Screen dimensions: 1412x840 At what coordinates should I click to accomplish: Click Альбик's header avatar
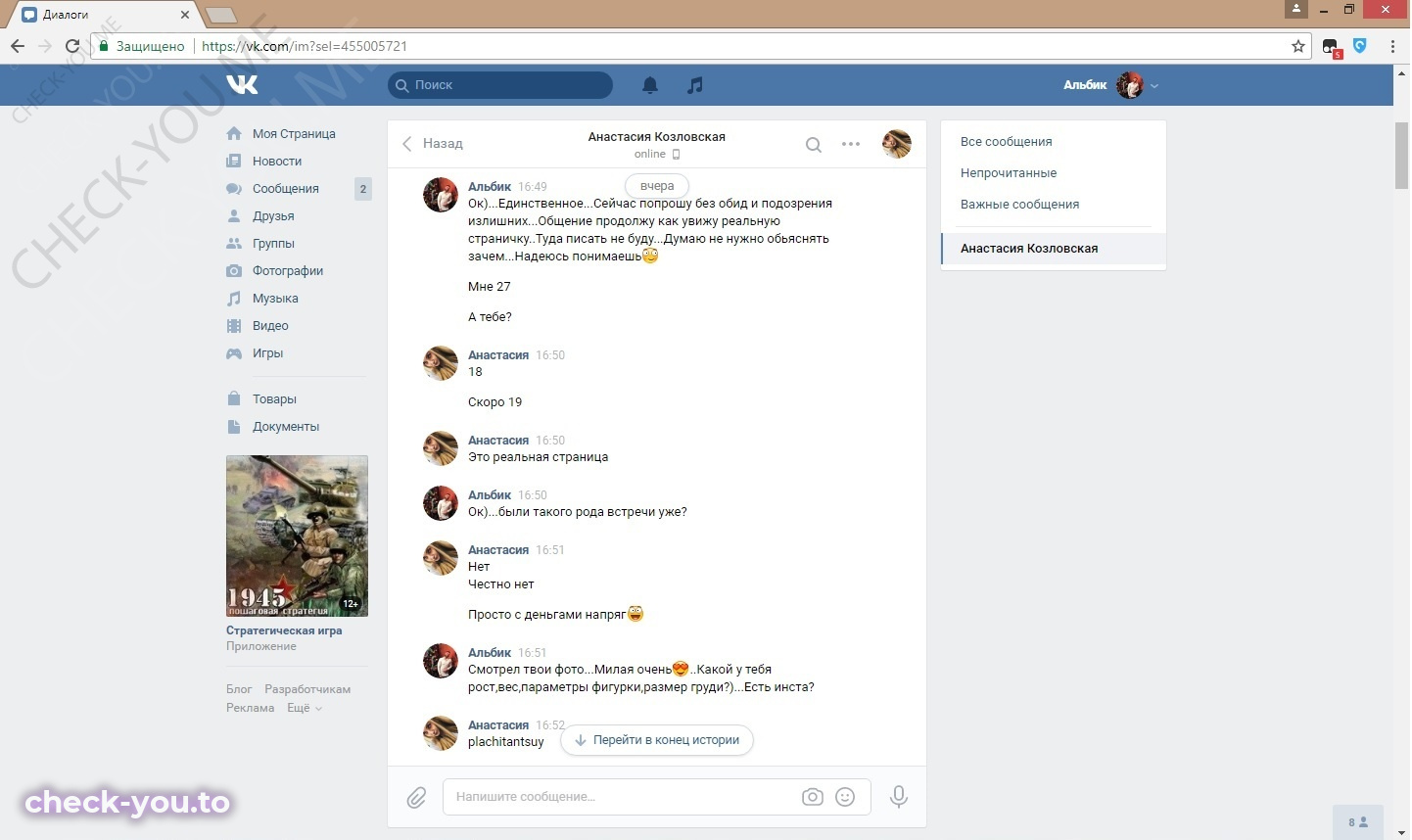(1130, 85)
